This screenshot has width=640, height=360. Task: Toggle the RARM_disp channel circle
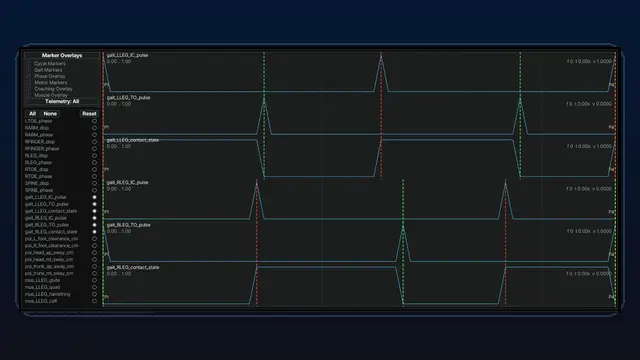(94, 128)
